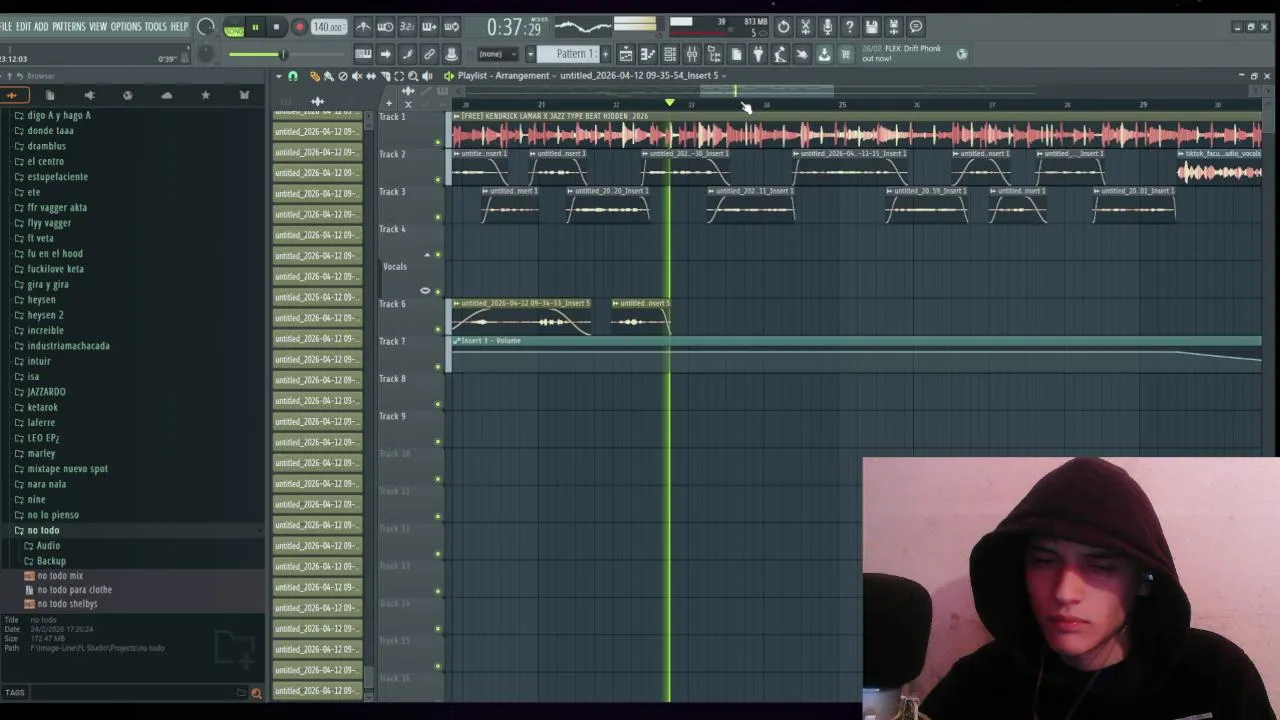Expand the Audio folder under no todo
This screenshot has width=1280, height=720.
(x=48, y=546)
